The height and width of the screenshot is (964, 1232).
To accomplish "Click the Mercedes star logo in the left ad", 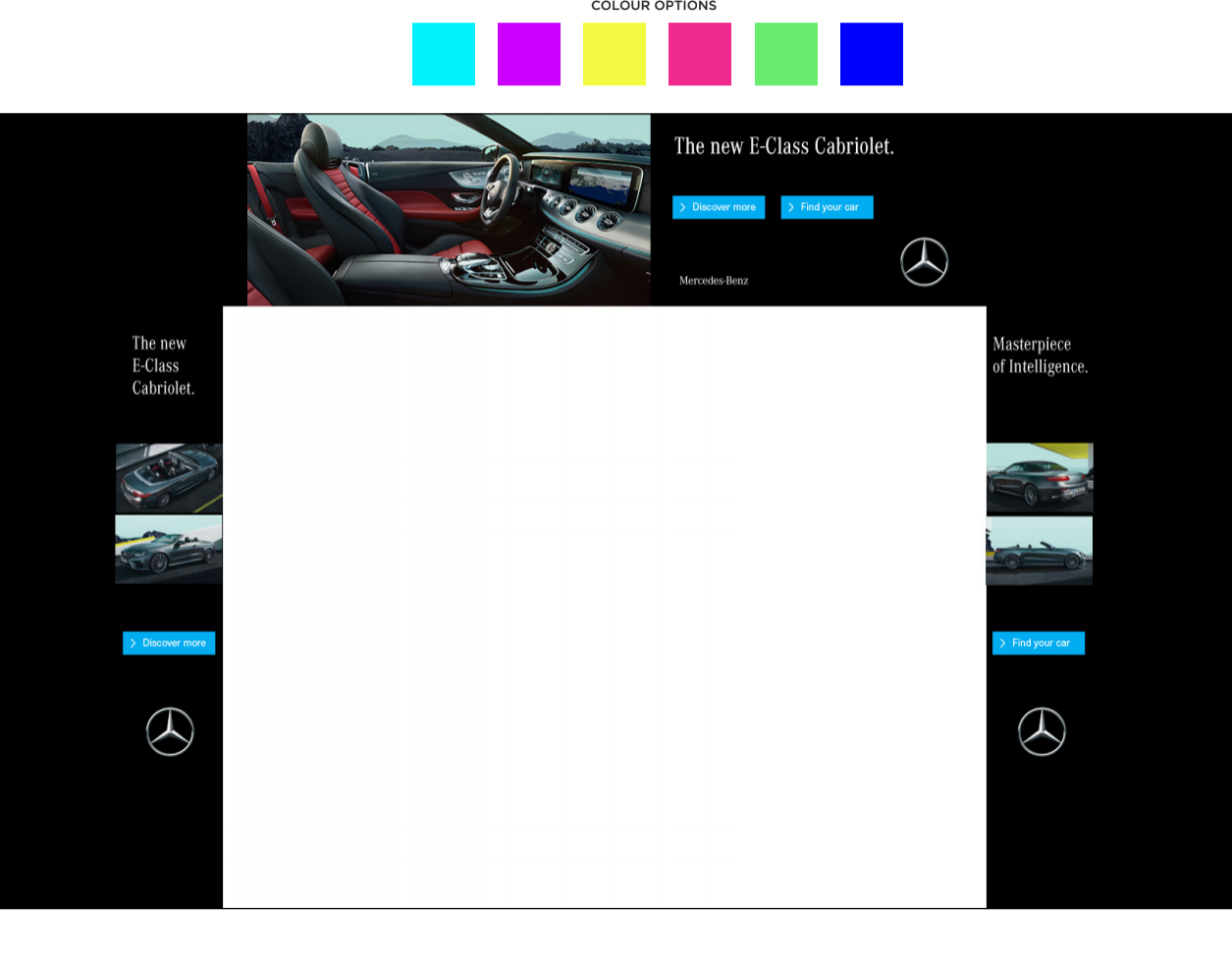I will [170, 731].
